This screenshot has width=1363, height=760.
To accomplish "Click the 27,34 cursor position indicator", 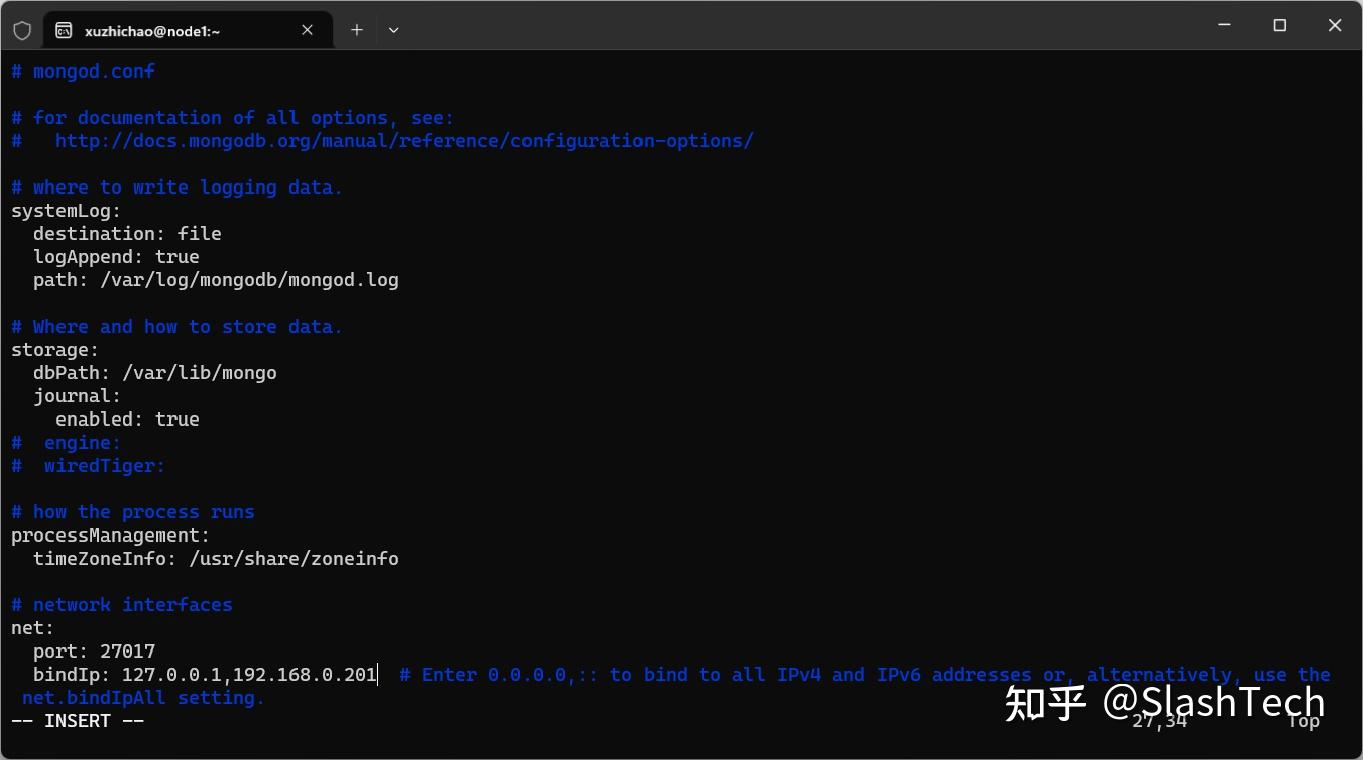I will click(x=1158, y=720).
